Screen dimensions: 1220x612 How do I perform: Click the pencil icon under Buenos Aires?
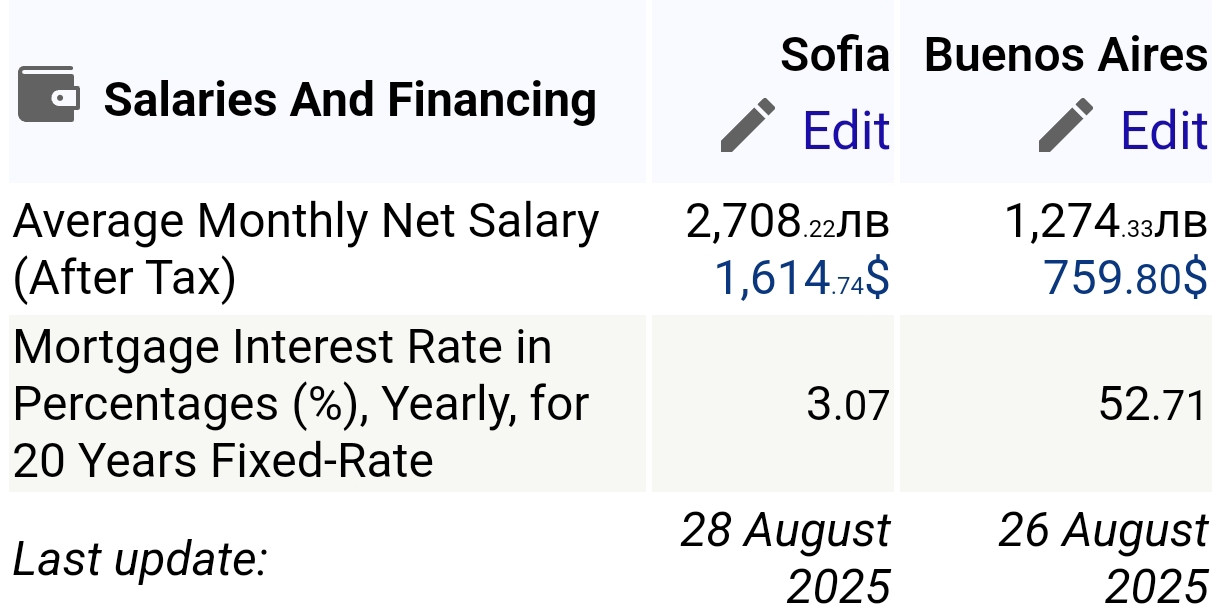pos(1066,126)
